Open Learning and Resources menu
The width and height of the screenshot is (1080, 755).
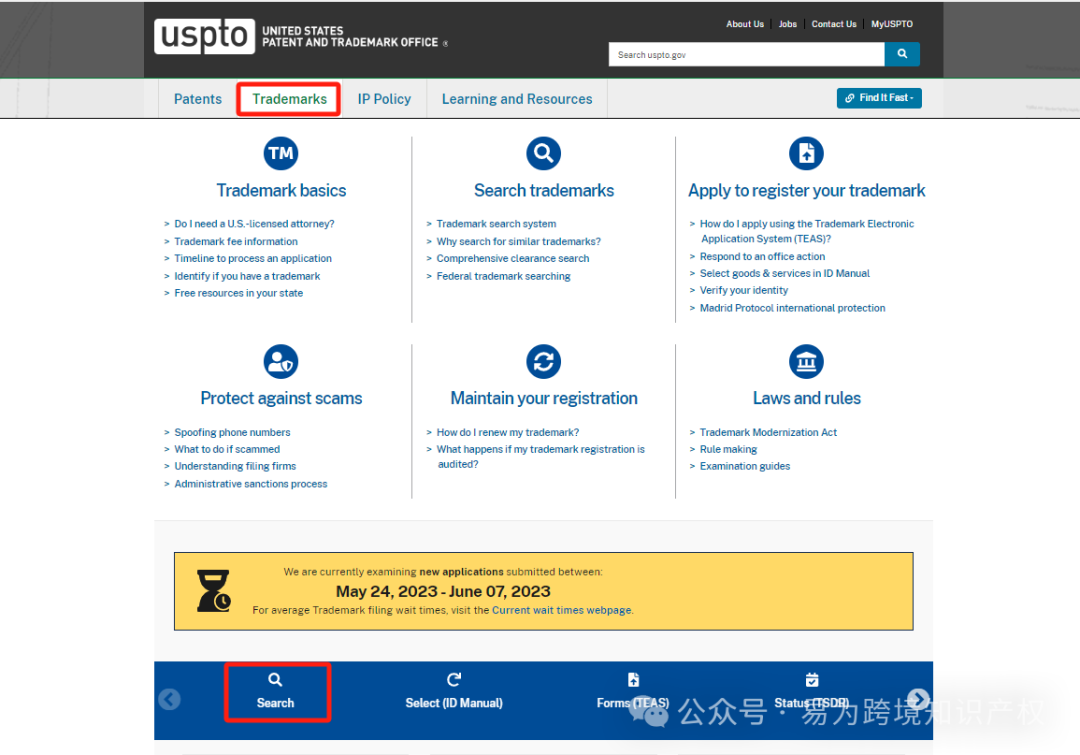coord(517,99)
